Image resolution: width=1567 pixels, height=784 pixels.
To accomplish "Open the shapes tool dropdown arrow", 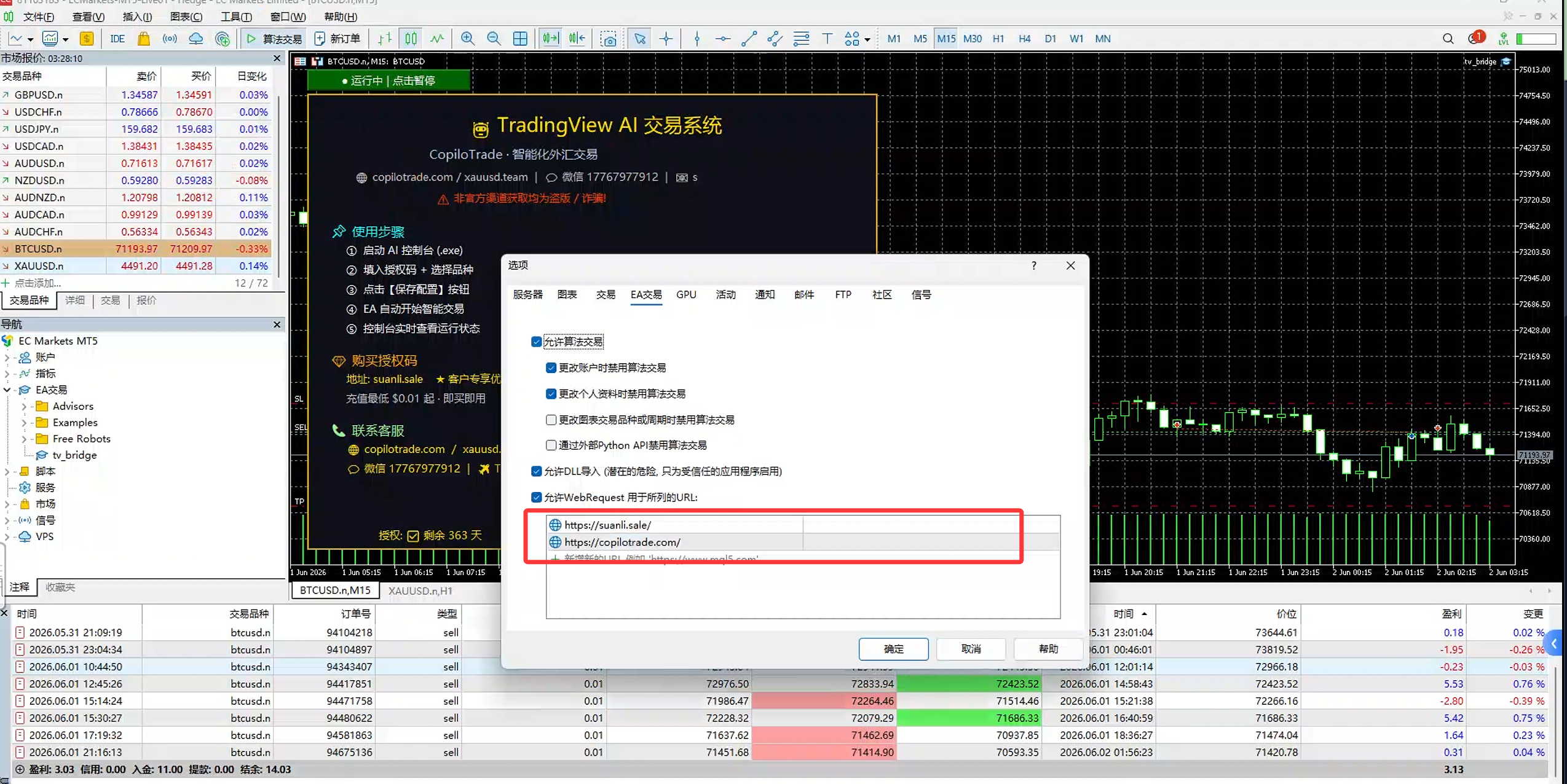I will [x=867, y=39].
